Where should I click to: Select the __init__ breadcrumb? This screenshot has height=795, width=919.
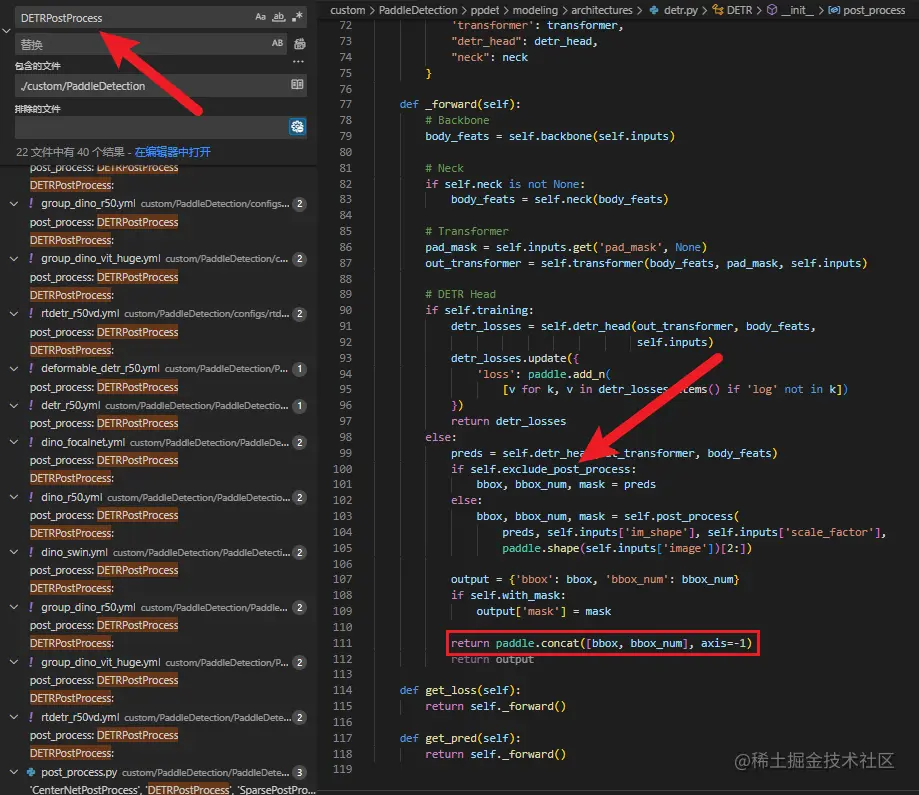[x=798, y=10]
